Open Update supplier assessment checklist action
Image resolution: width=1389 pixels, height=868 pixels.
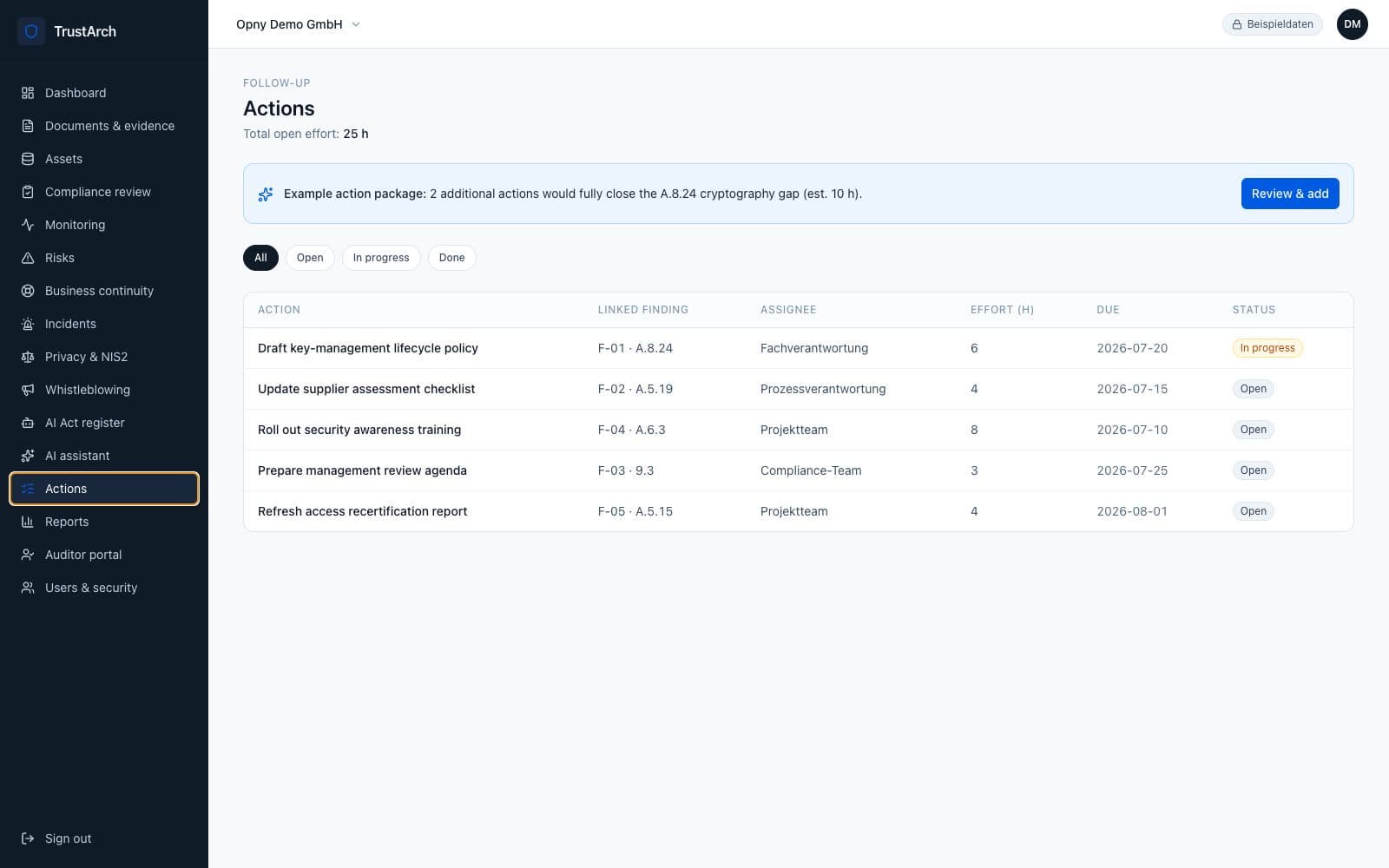(366, 389)
